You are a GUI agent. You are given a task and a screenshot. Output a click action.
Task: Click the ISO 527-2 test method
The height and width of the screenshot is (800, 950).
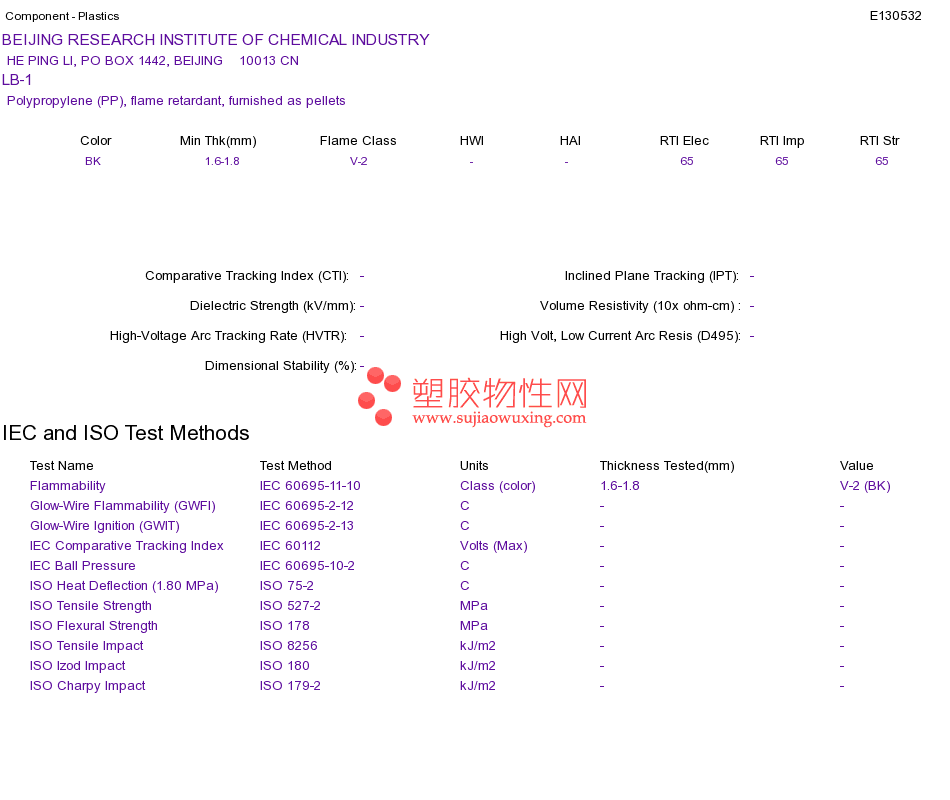(x=290, y=606)
